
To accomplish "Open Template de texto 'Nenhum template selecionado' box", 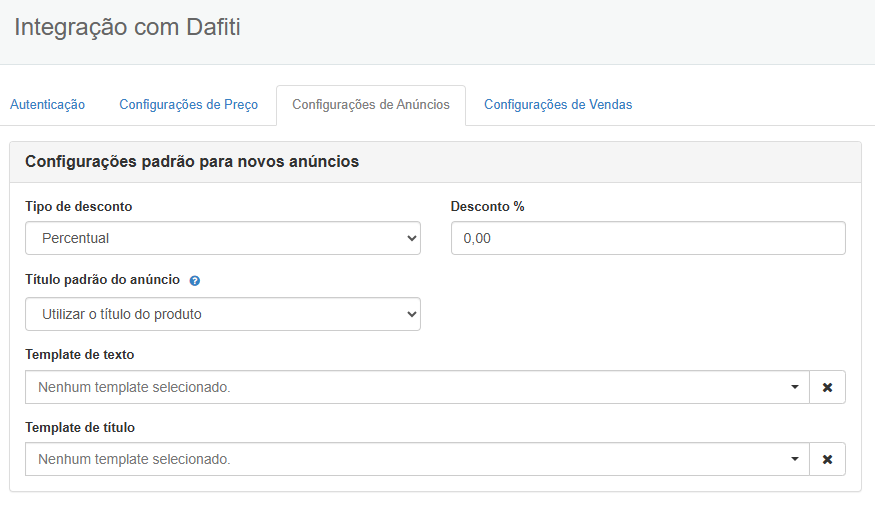I will point(400,387).
